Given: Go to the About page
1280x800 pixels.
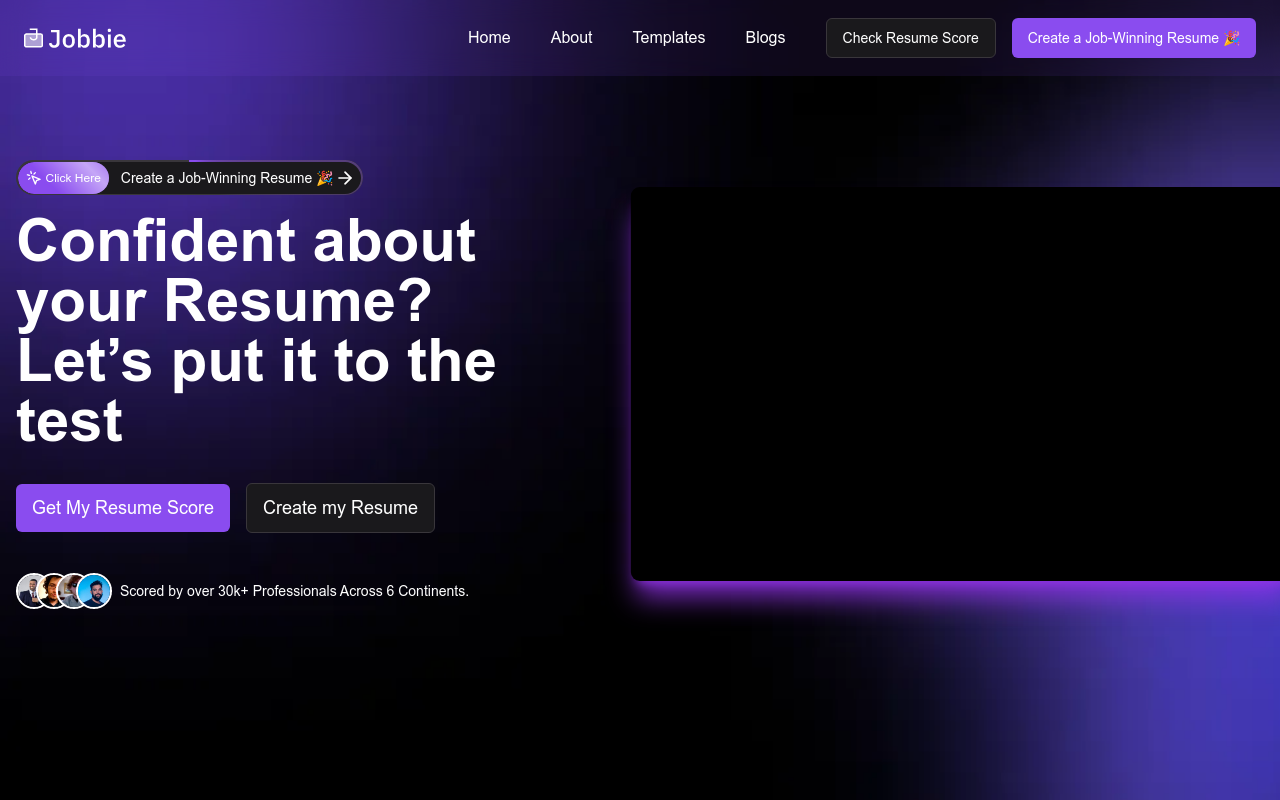Looking at the screenshot, I should (571, 38).
